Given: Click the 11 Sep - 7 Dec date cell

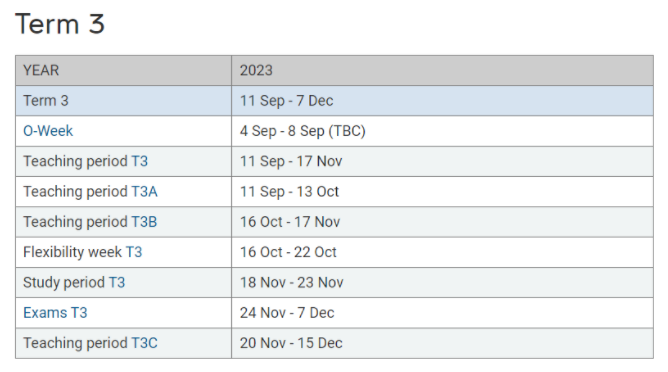Looking at the screenshot, I should click(442, 101).
